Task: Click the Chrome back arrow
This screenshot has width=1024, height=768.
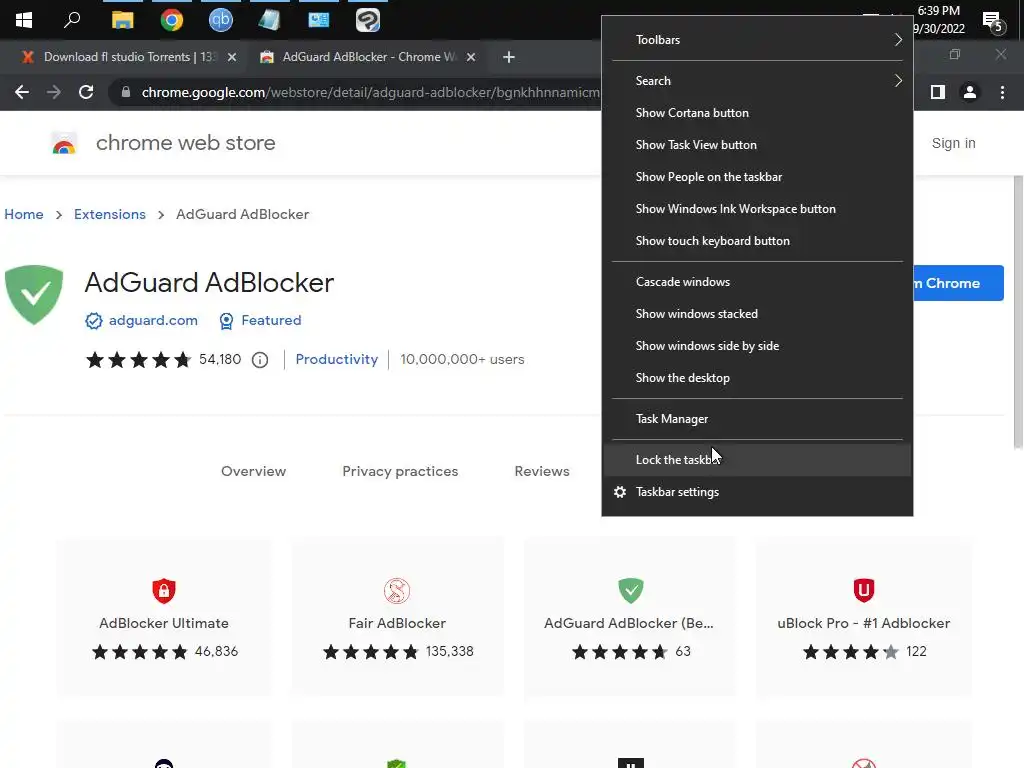Action: click(x=22, y=92)
